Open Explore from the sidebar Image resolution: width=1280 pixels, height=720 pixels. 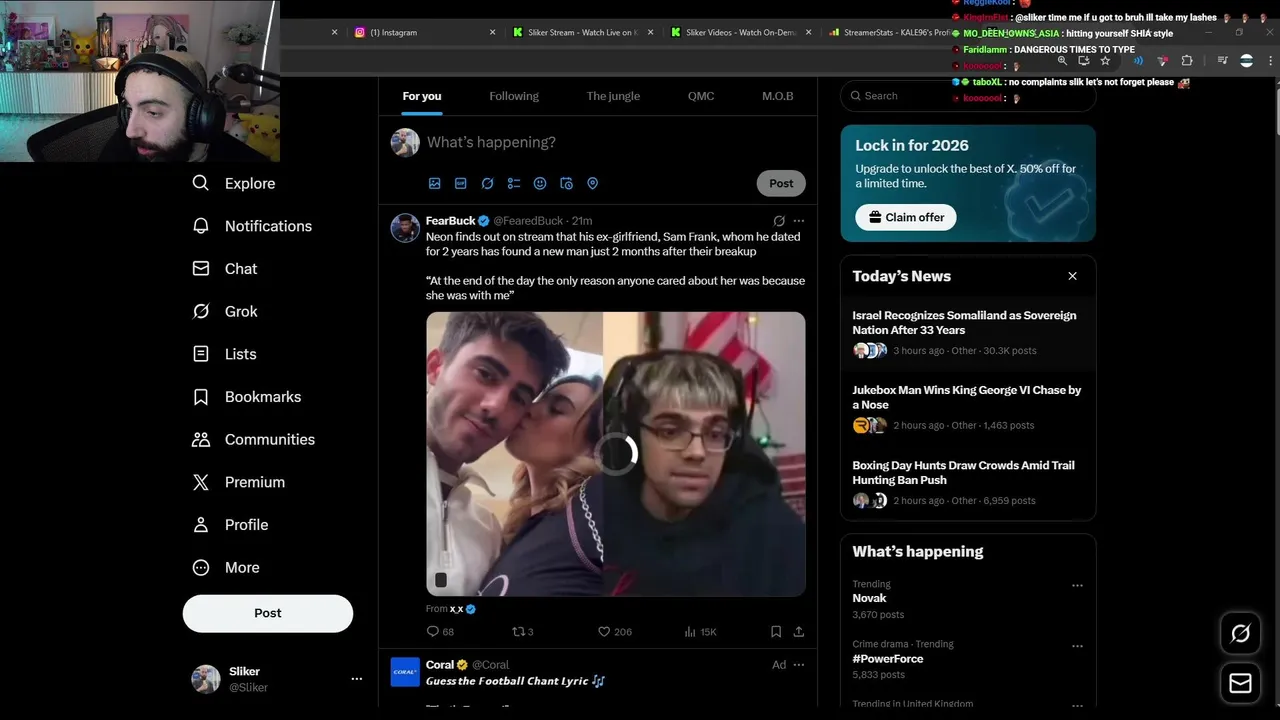point(234,183)
